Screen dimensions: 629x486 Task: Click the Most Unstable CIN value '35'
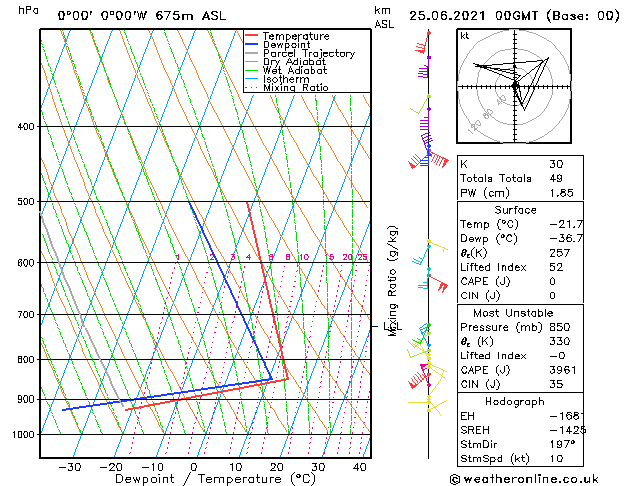pos(556,384)
